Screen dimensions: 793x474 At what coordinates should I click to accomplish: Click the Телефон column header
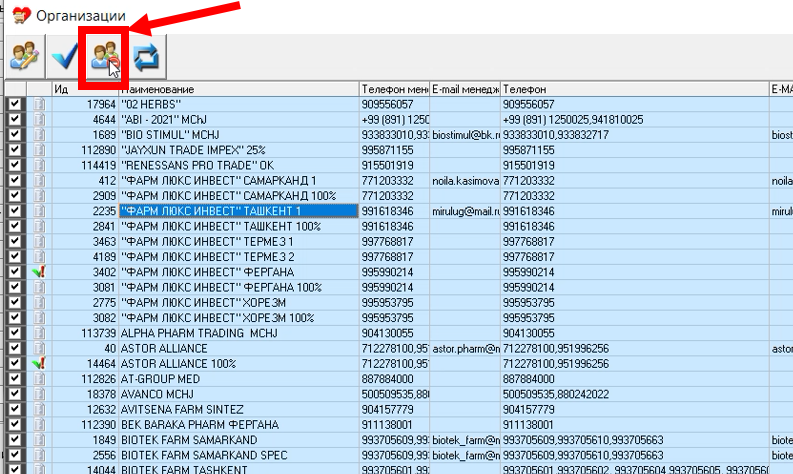coord(635,89)
